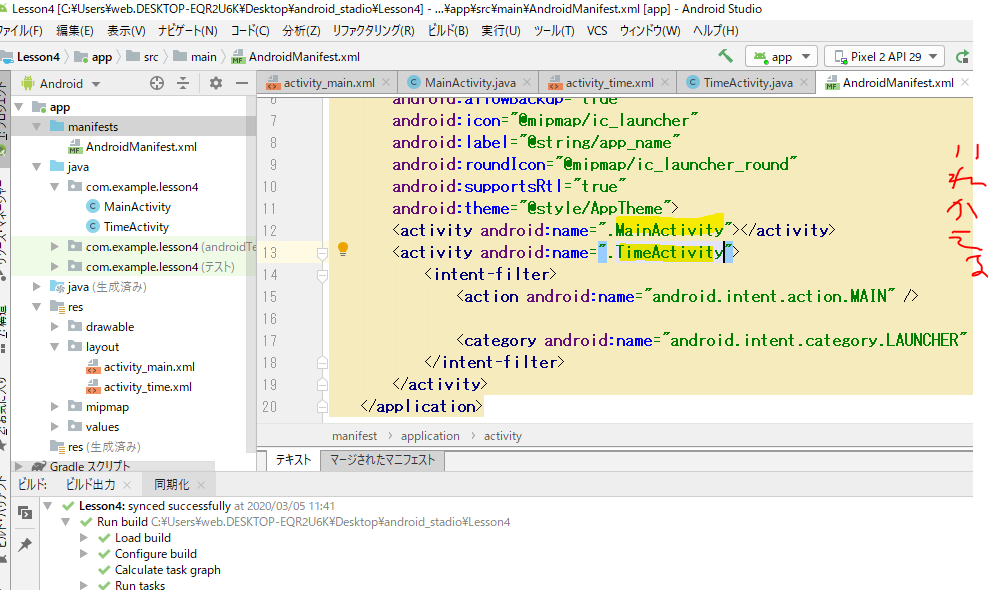Collapse com.example.lesson4 package arrow
988x590 pixels.
tap(55, 187)
